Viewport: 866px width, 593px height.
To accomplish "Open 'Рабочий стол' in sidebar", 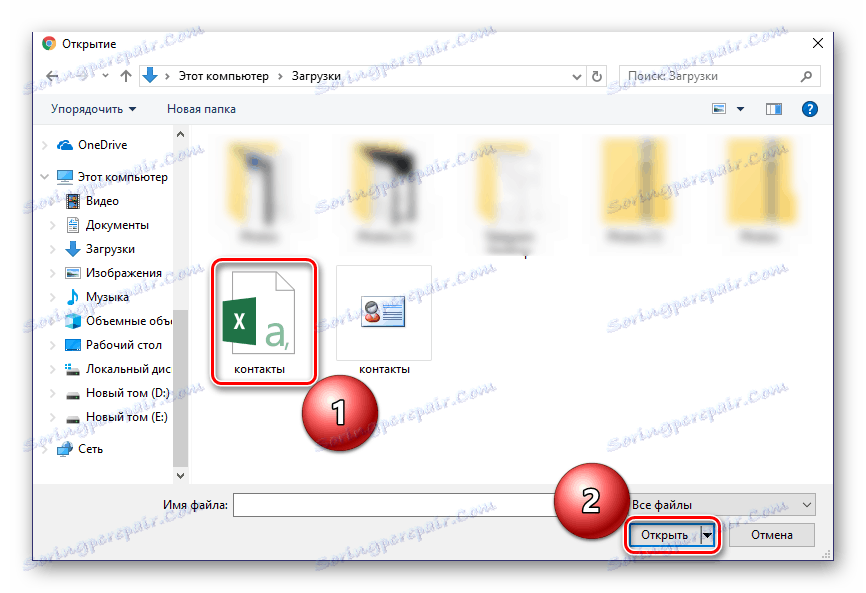I will tap(124, 345).
